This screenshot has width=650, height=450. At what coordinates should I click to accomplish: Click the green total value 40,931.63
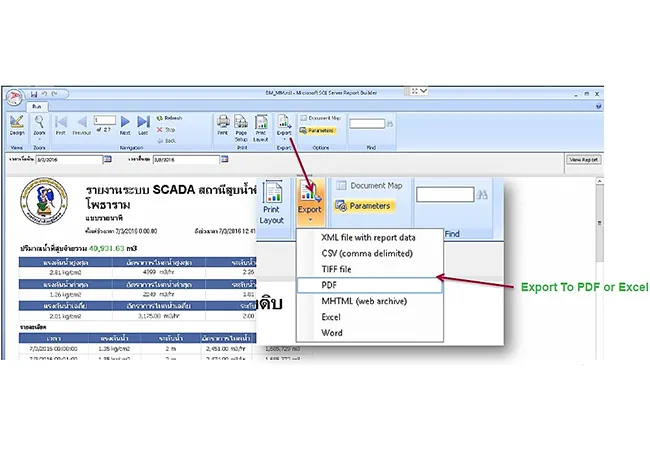tap(107, 248)
